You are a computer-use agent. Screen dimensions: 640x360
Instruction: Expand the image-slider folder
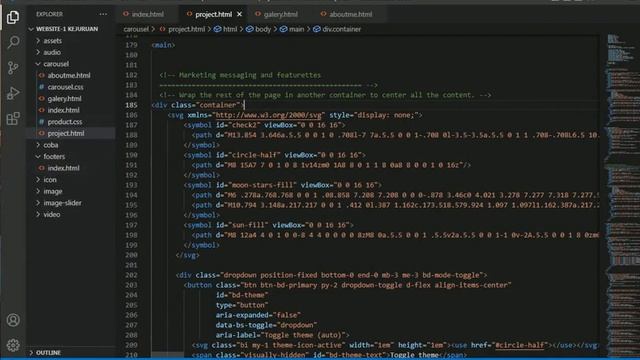(x=62, y=203)
